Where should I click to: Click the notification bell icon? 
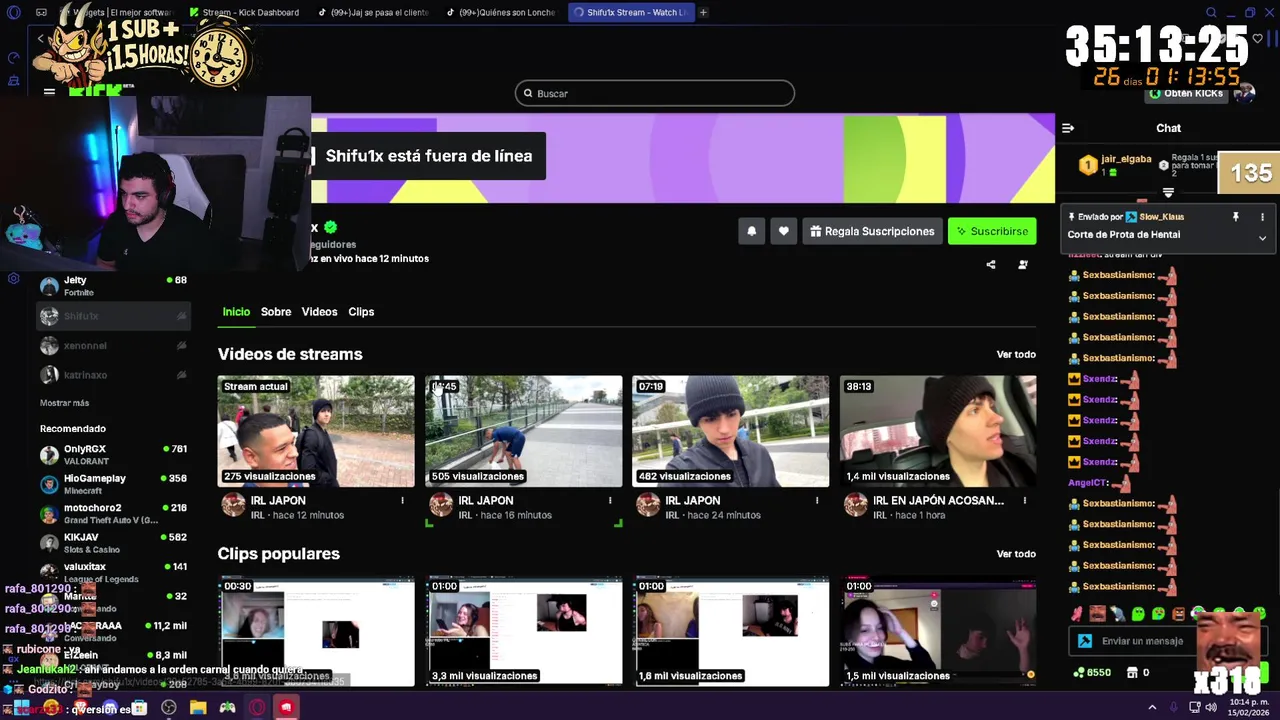point(752,231)
